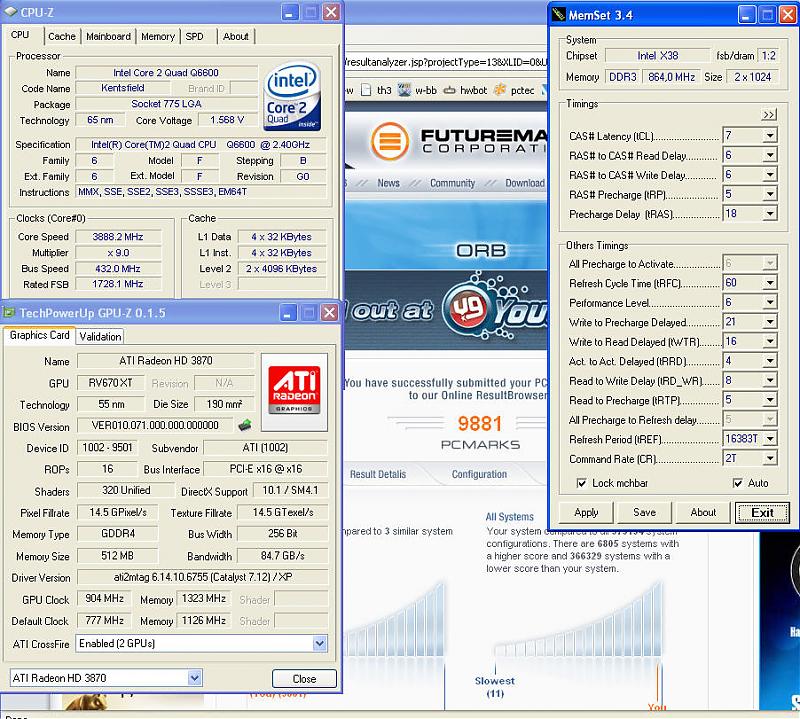Open the Write to Read Delayed (tWTR) dropdown
800x719 pixels.
[770, 341]
